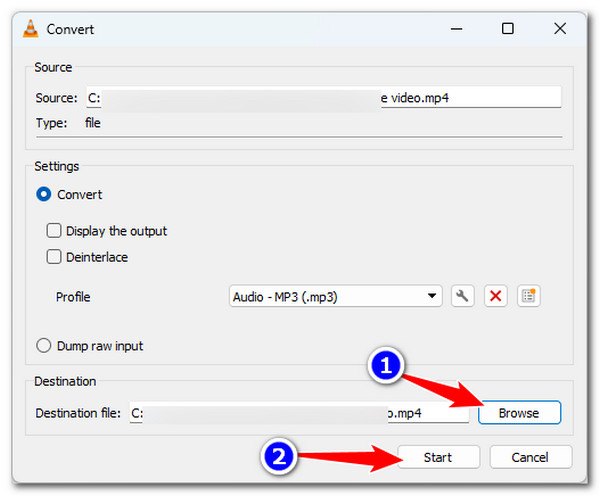
Task: Click the Destination file input field
Action: click(299, 413)
